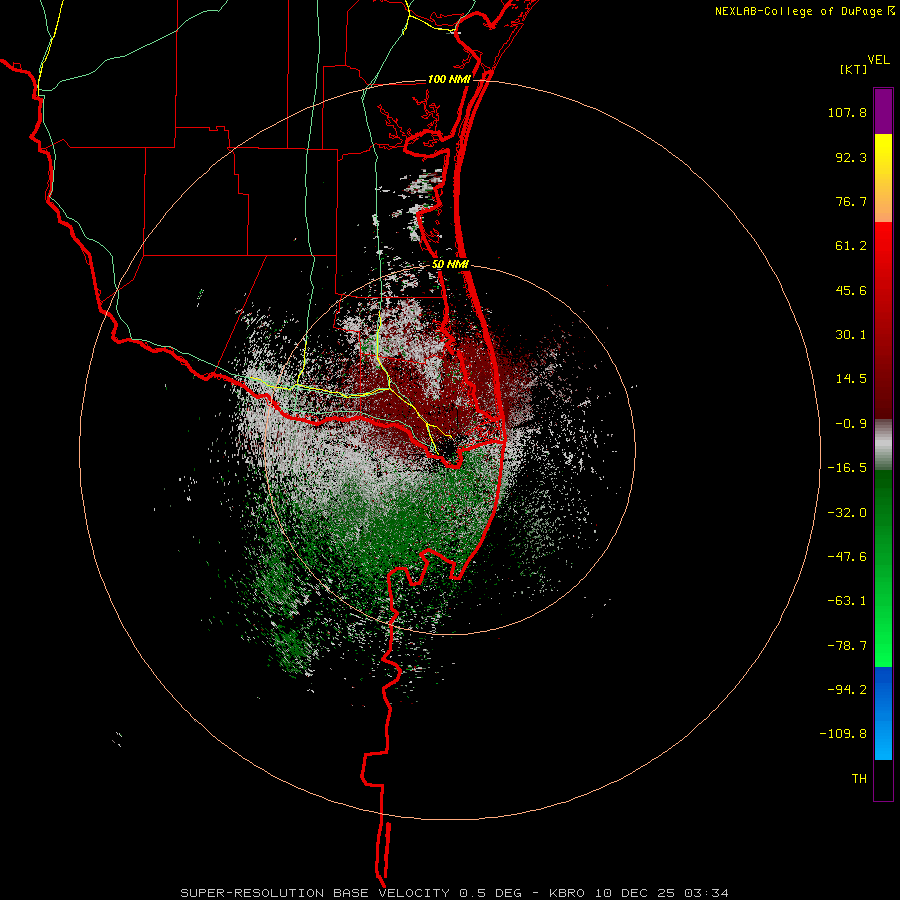Image resolution: width=900 pixels, height=900 pixels.
Task: Click the -16.5 velocity scale value
Action: pos(847,468)
